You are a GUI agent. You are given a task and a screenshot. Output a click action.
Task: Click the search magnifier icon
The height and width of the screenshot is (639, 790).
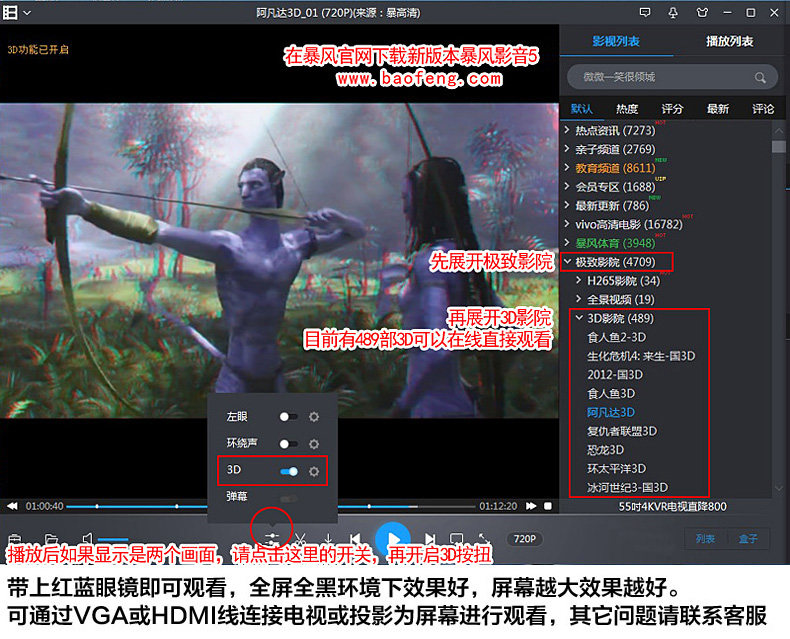coord(760,78)
